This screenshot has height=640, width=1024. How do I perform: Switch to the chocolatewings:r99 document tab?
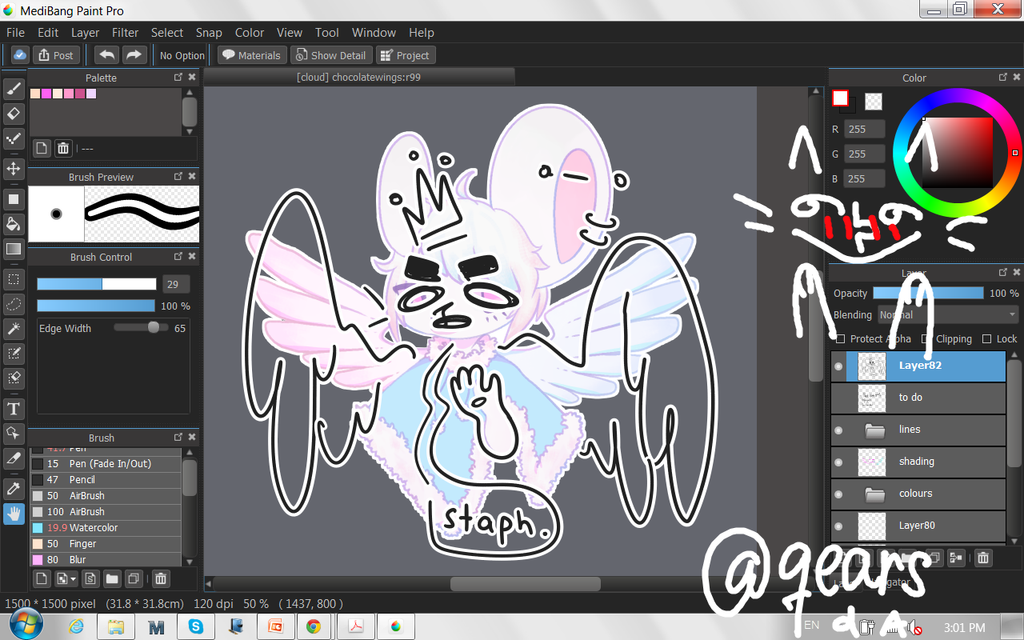(359, 77)
